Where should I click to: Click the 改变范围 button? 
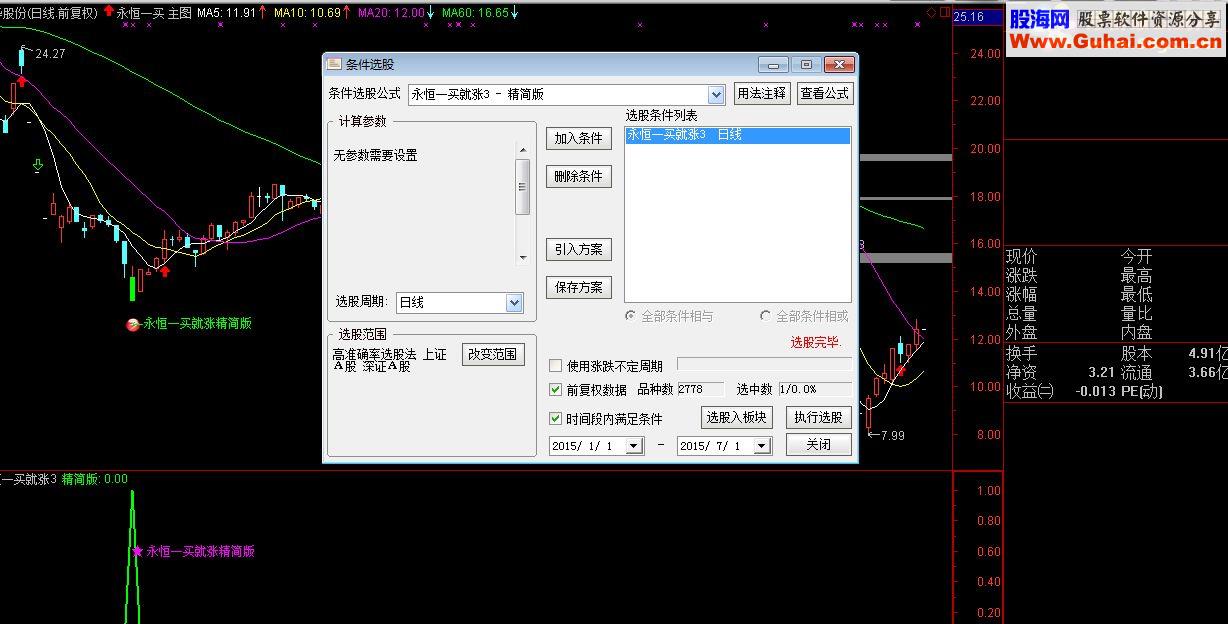tap(493, 354)
